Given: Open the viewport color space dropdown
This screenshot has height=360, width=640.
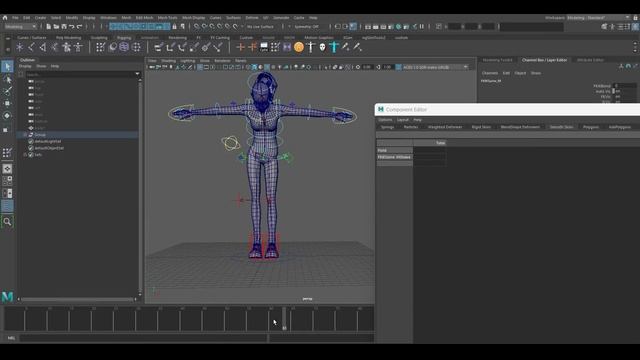Looking at the screenshot, I should point(436,67).
